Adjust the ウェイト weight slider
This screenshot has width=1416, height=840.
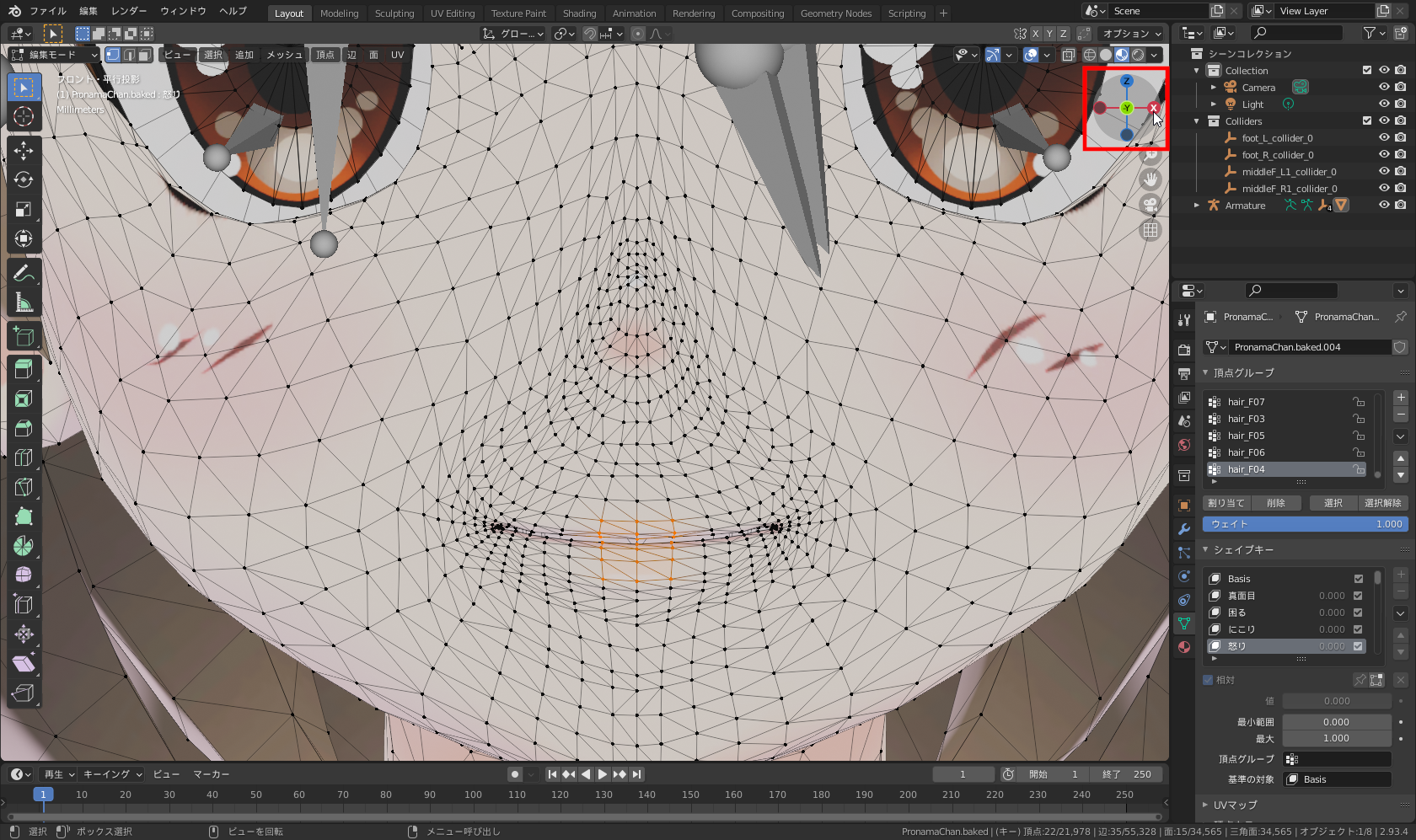[1305, 523]
